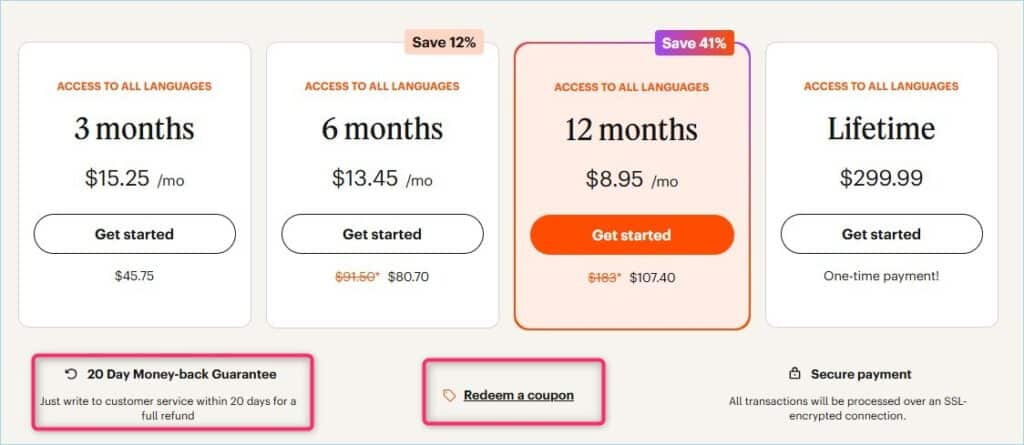
Task: Open the Redeem a coupon link
Action: pyautogui.click(x=518, y=396)
